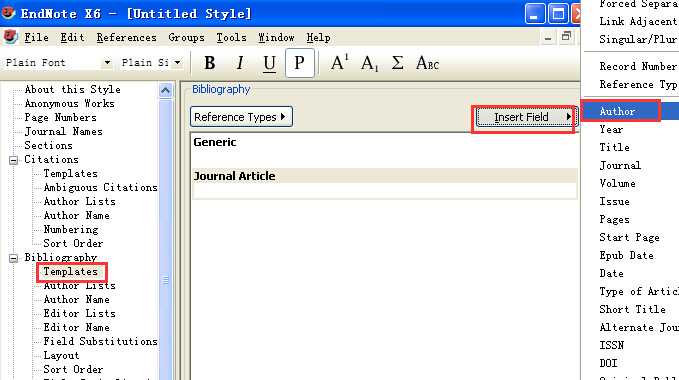Open the Window menu

click(276, 38)
